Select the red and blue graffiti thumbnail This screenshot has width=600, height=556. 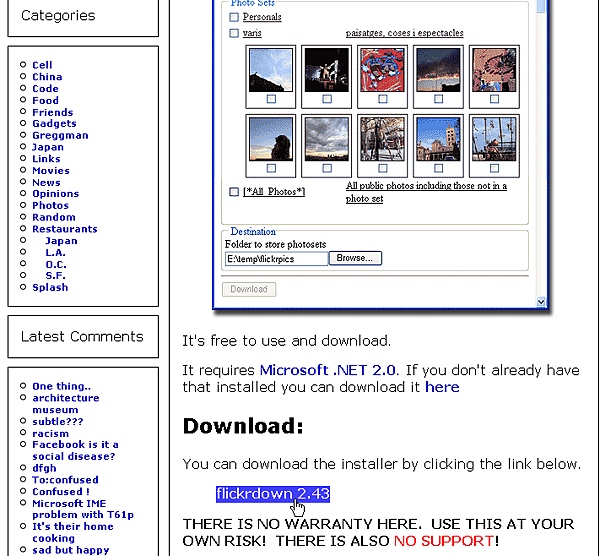tap(382, 70)
